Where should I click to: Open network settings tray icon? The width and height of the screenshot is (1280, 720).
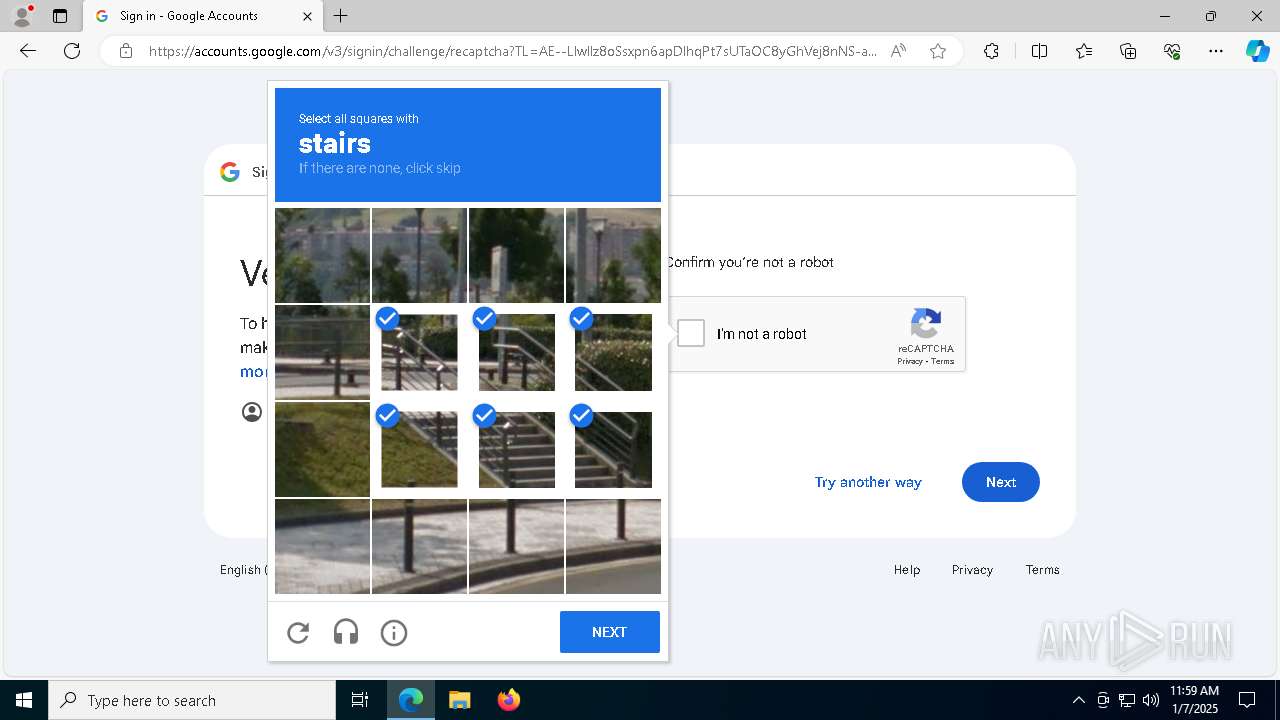point(1127,700)
